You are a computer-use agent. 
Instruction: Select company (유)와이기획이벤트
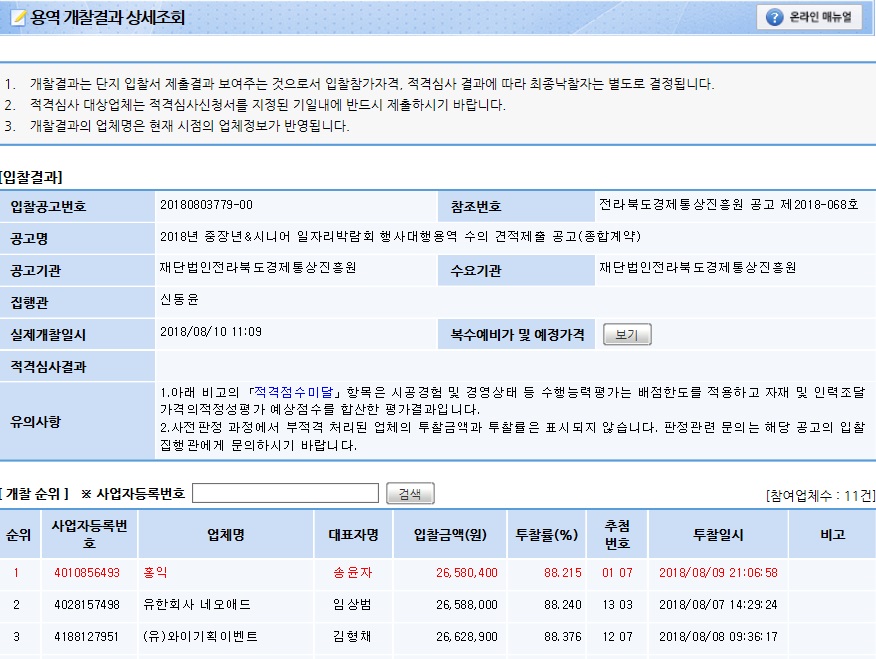200,637
